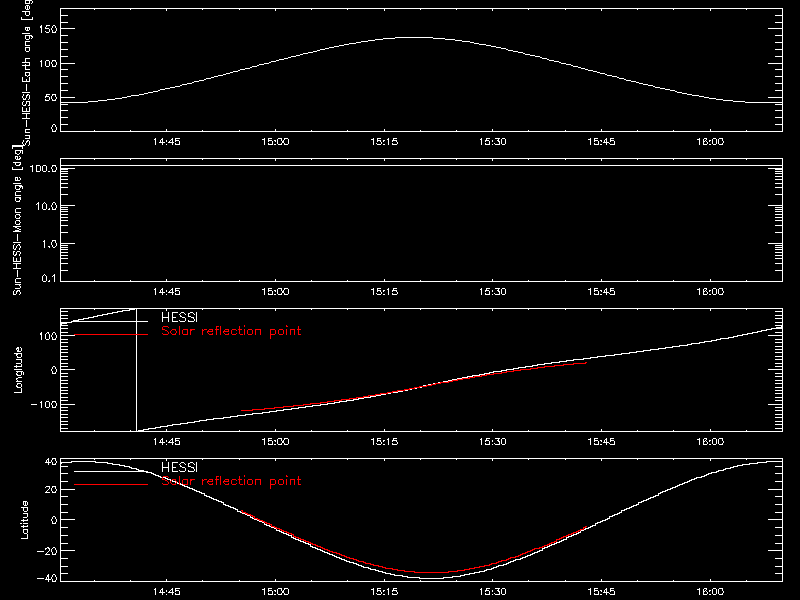This screenshot has width=800, height=600.
Task: Click the 40 tick label on Latitude axis
Action: click(x=51, y=462)
